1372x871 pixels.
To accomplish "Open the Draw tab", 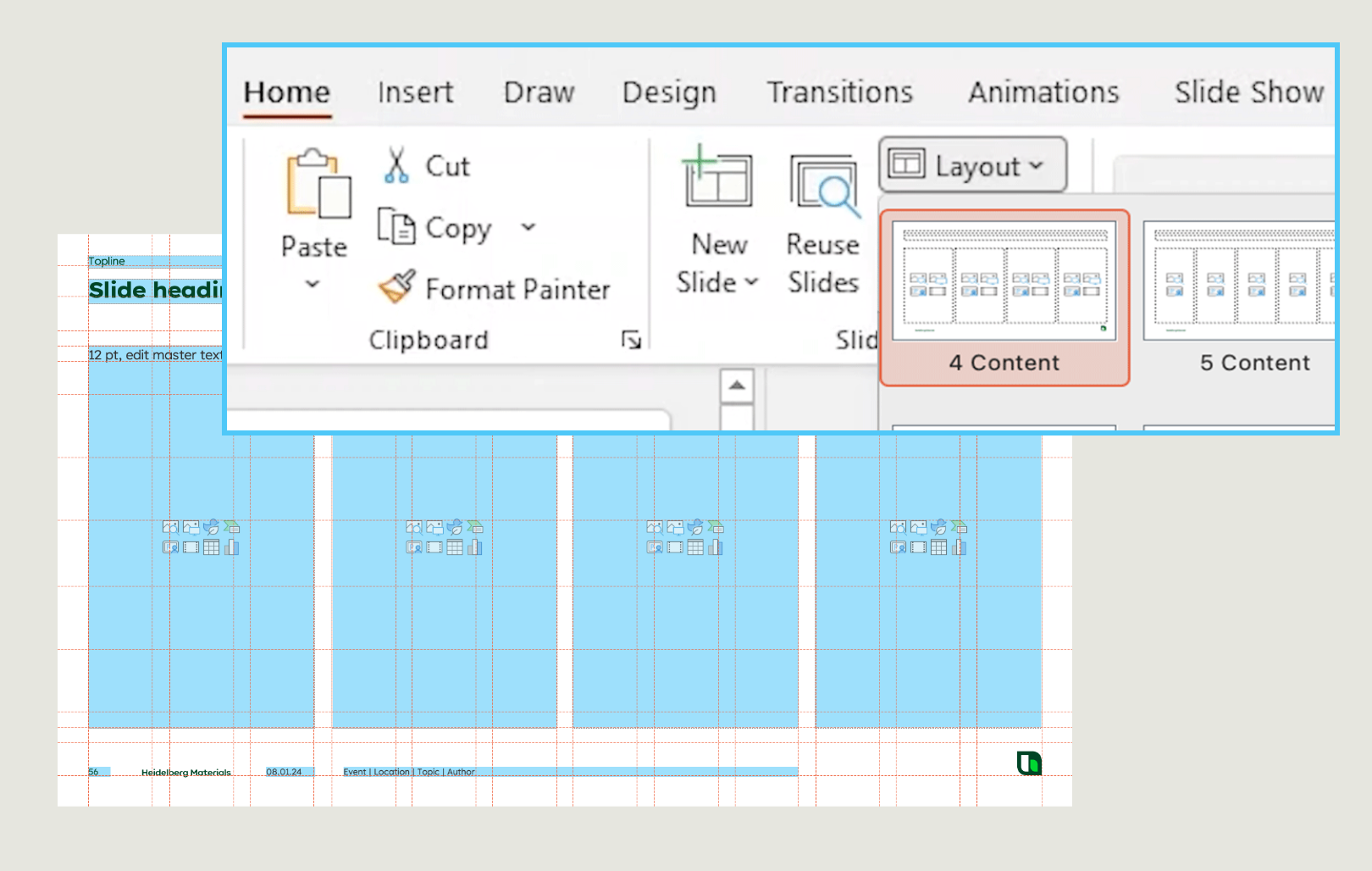I will tap(539, 92).
